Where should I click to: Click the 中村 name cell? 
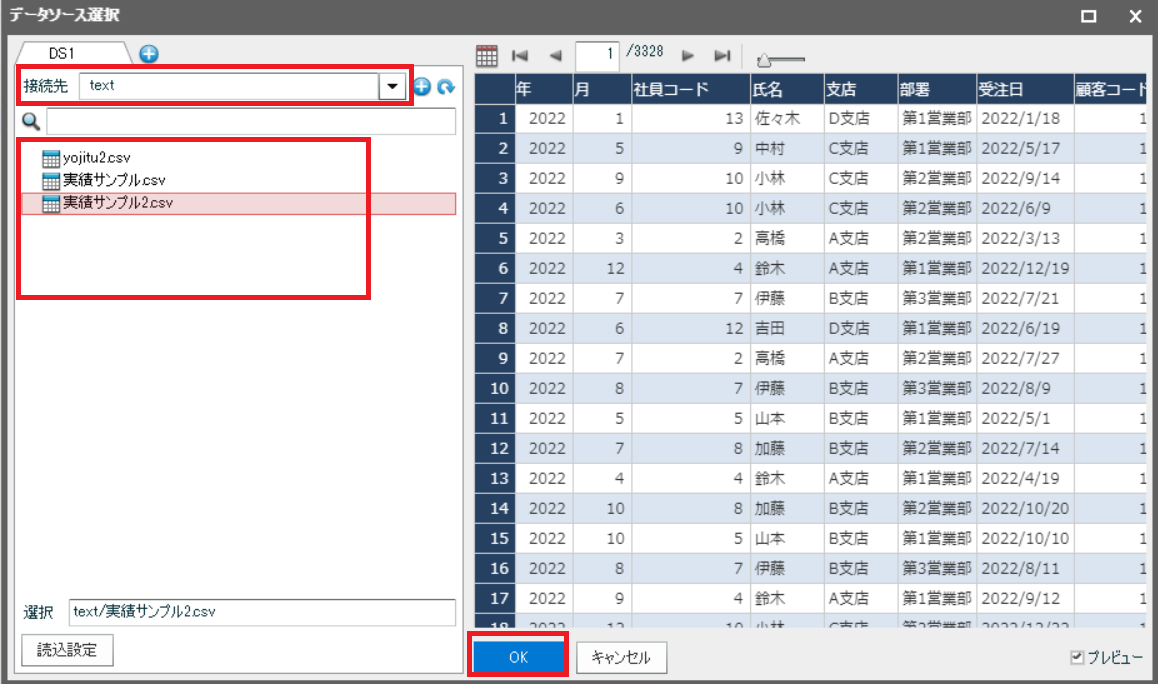click(787, 148)
